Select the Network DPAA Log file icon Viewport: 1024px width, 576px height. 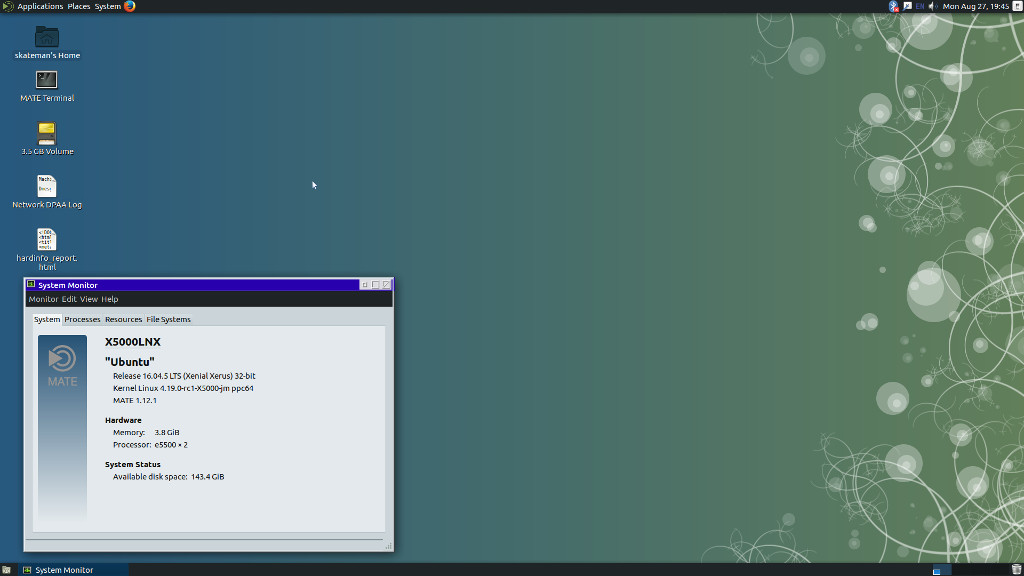47,192
